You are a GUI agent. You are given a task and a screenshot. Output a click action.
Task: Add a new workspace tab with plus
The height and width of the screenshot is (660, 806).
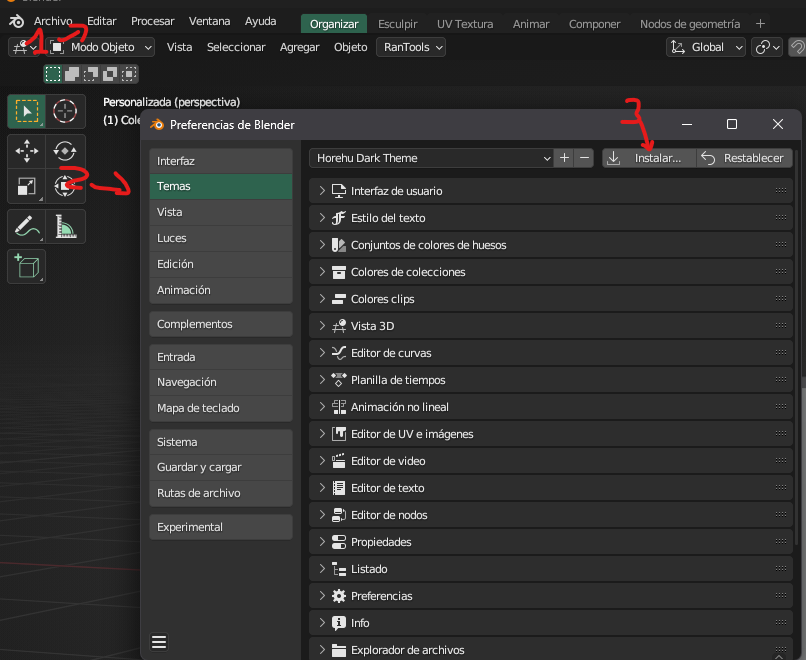point(761,24)
